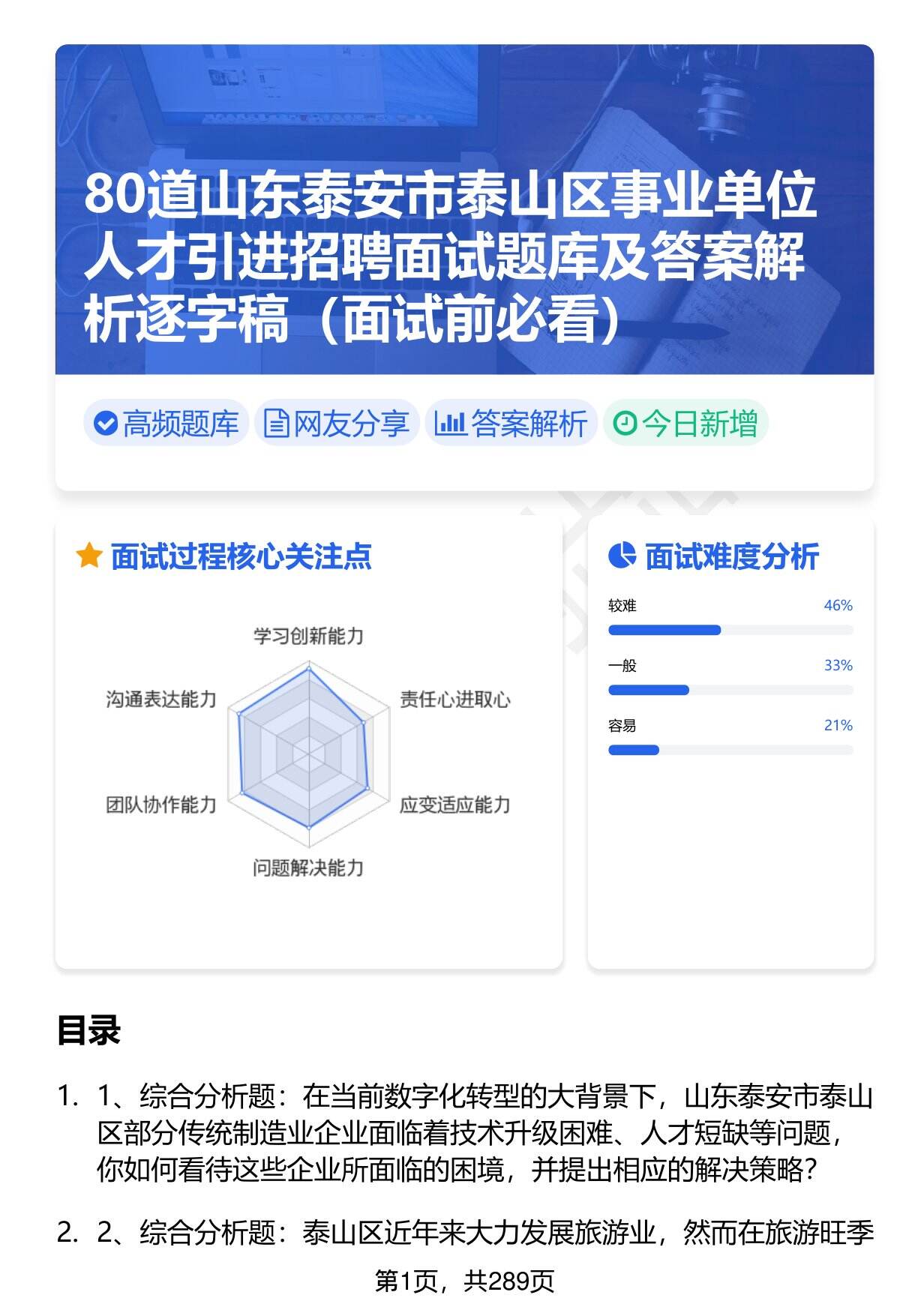Screen dimensions: 900x1316
Task: Select the 今日新增 green tag text
Action: (700, 424)
